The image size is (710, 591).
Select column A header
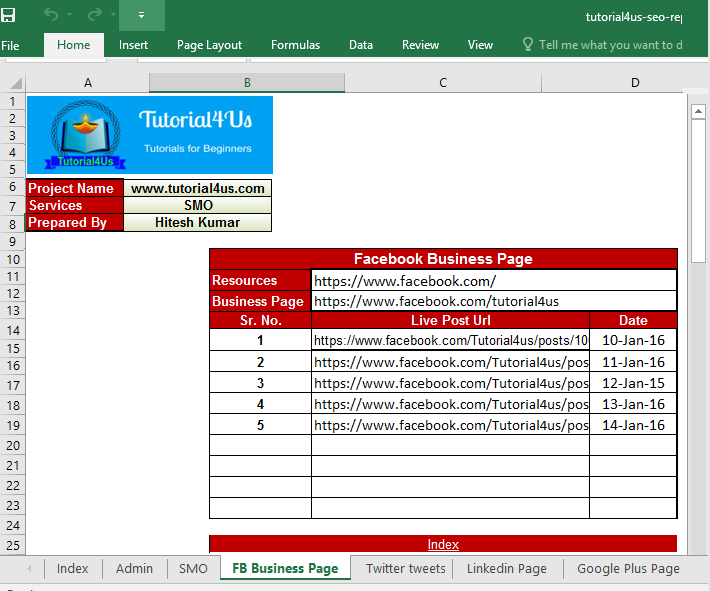coord(88,83)
